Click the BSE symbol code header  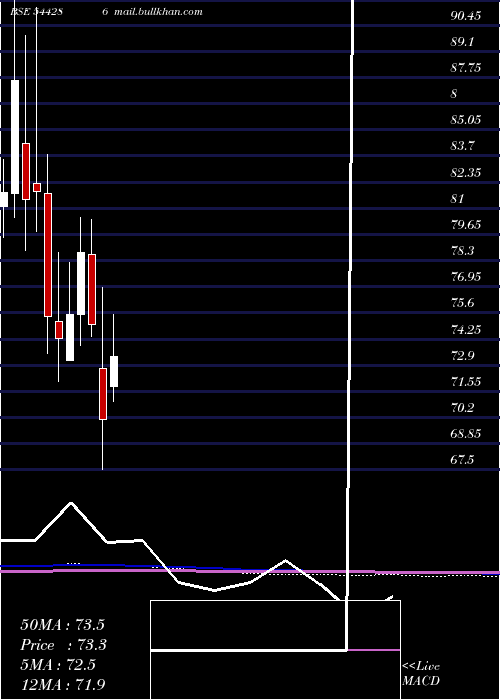point(36,12)
